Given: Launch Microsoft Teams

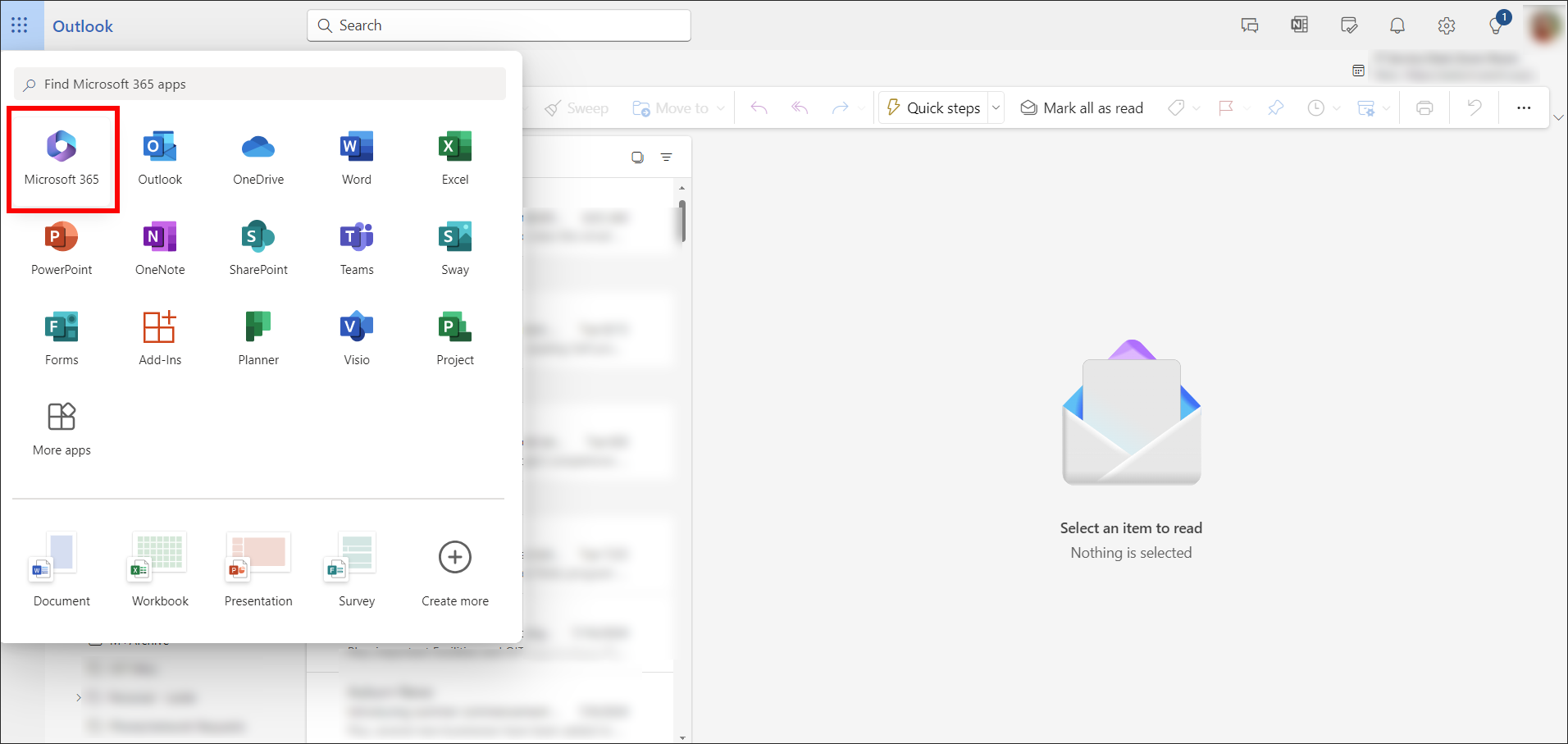Looking at the screenshot, I should coord(357,249).
